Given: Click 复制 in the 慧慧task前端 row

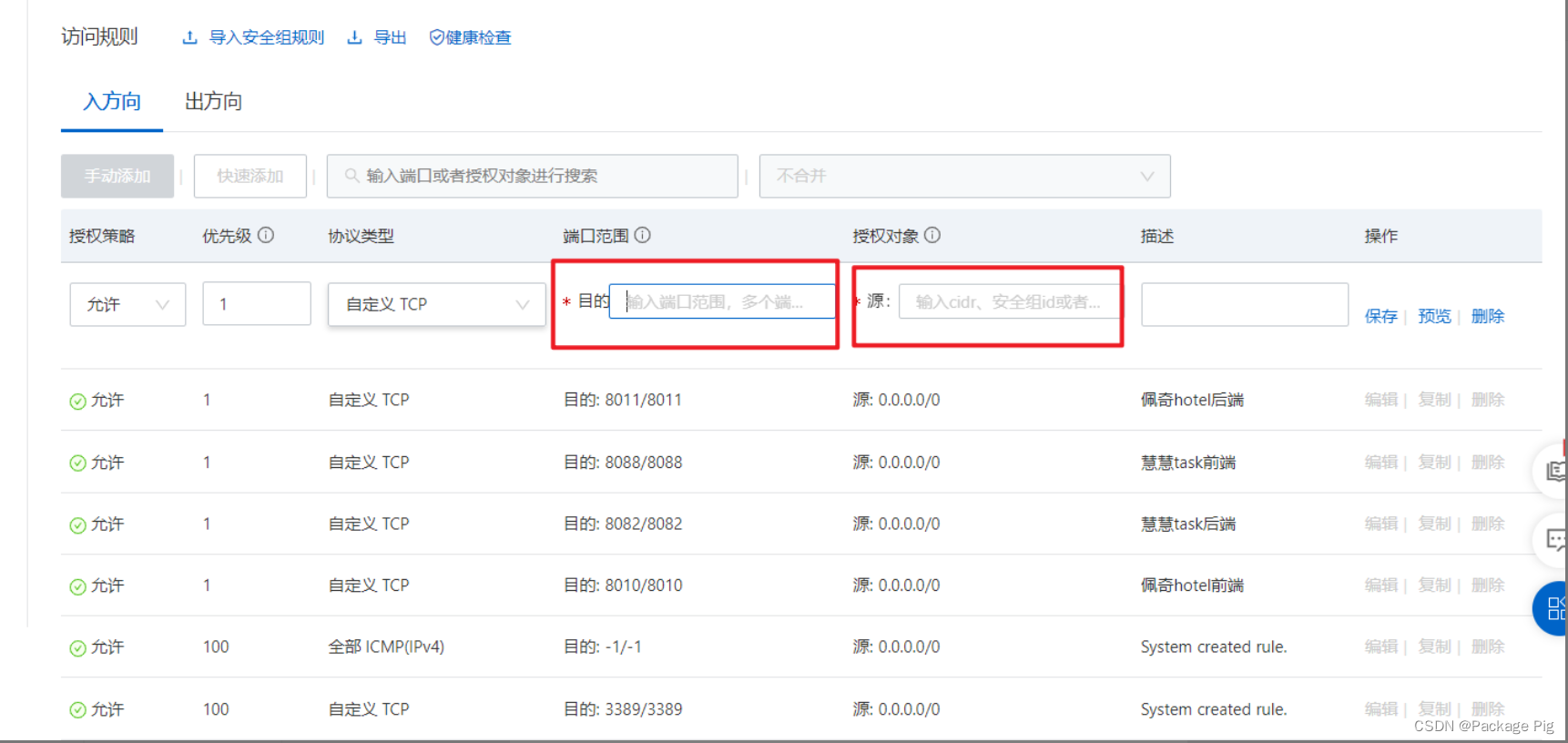Looking at the screenshot, I should [1434, 463].
